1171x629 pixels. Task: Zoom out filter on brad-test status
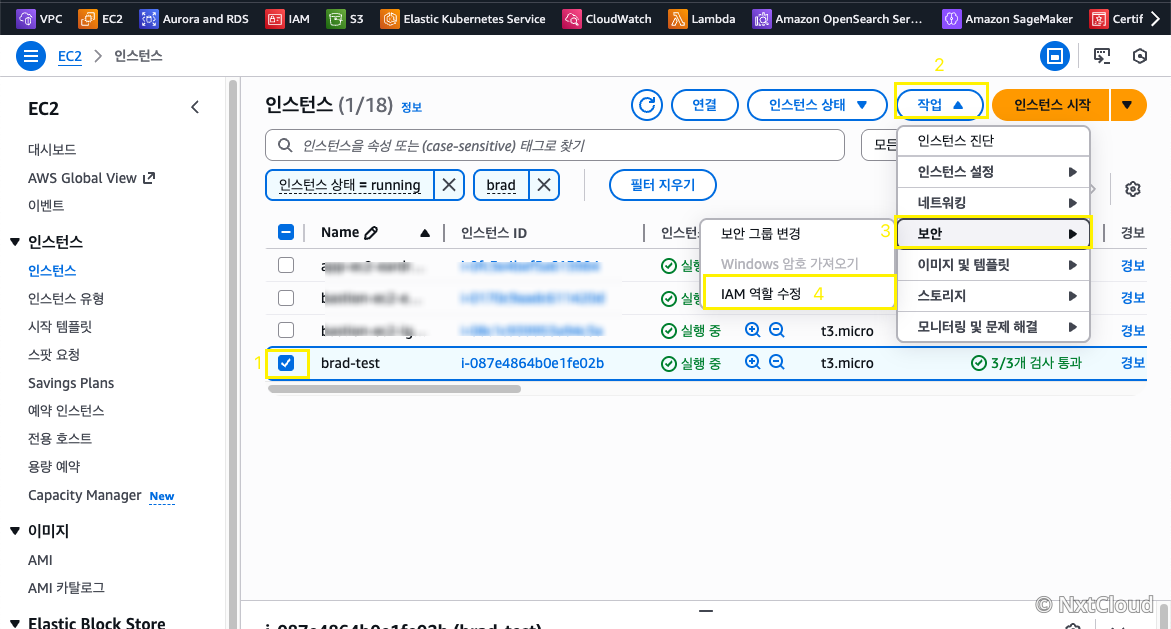coord(777,362)
